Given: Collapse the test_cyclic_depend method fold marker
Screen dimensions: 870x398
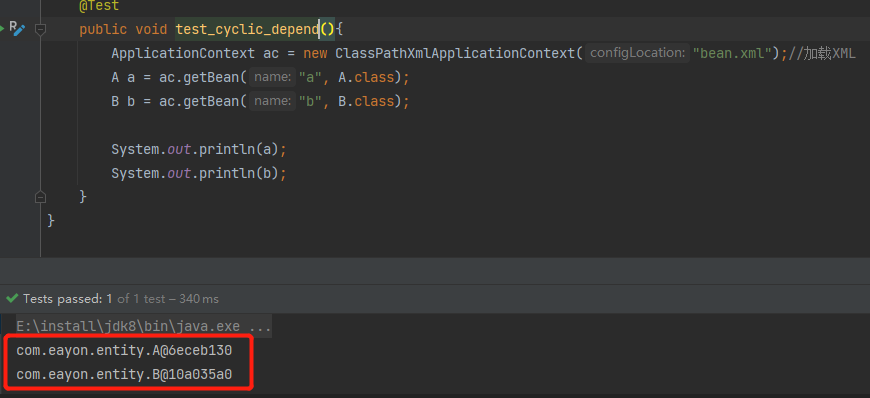Looking at the screenshot, I should (40, 29).
